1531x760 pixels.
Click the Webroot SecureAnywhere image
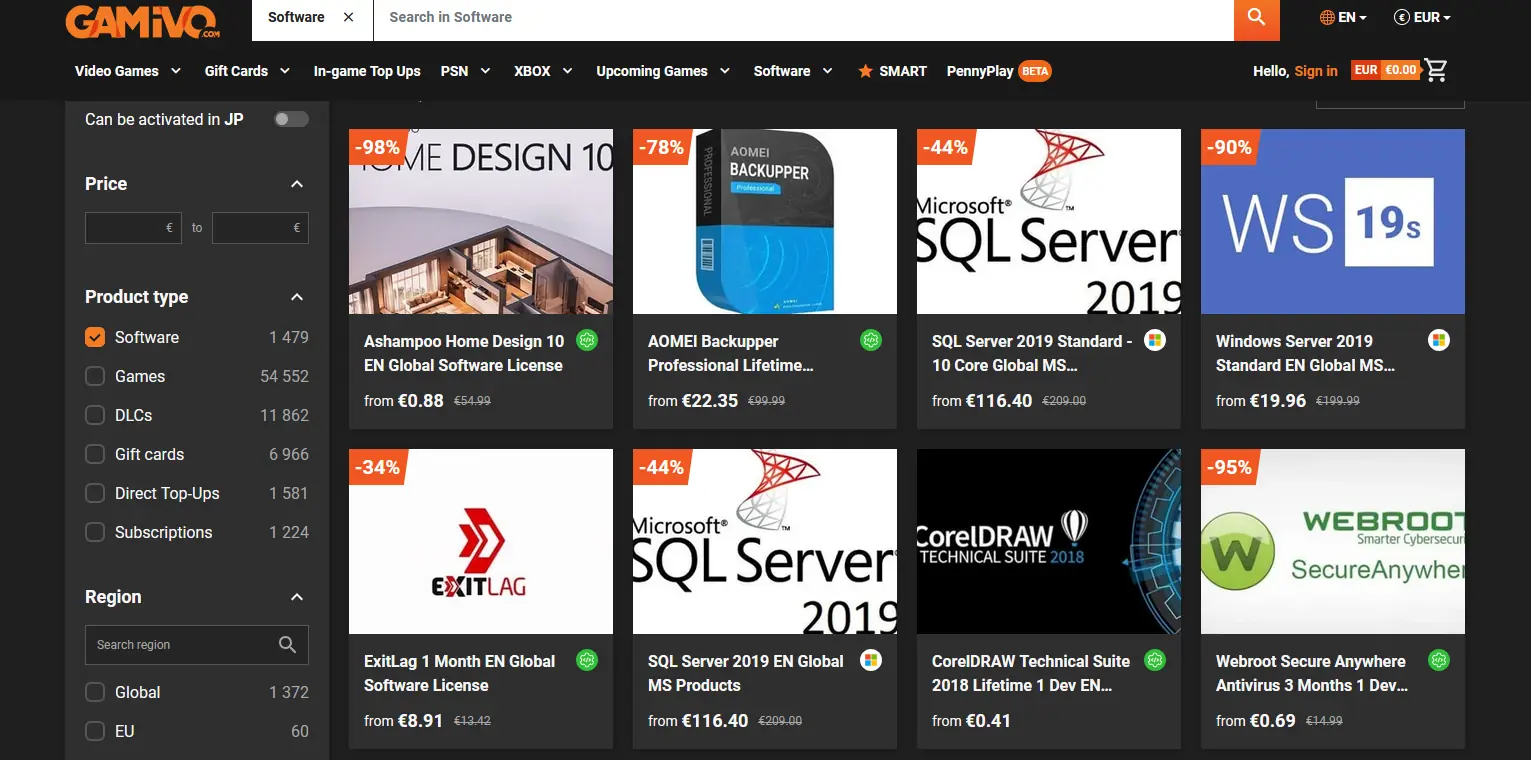[1333, 541]
